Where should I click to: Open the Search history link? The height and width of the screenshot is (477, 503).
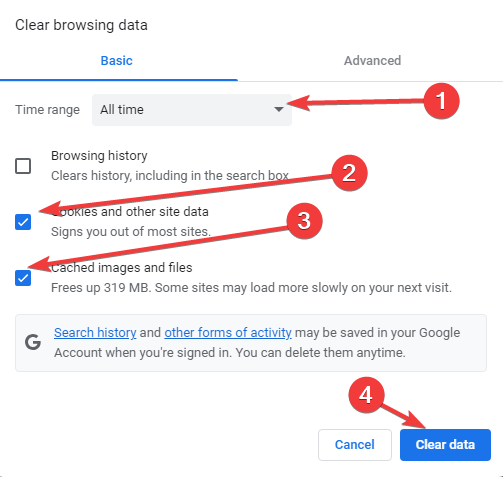point(95,333)
